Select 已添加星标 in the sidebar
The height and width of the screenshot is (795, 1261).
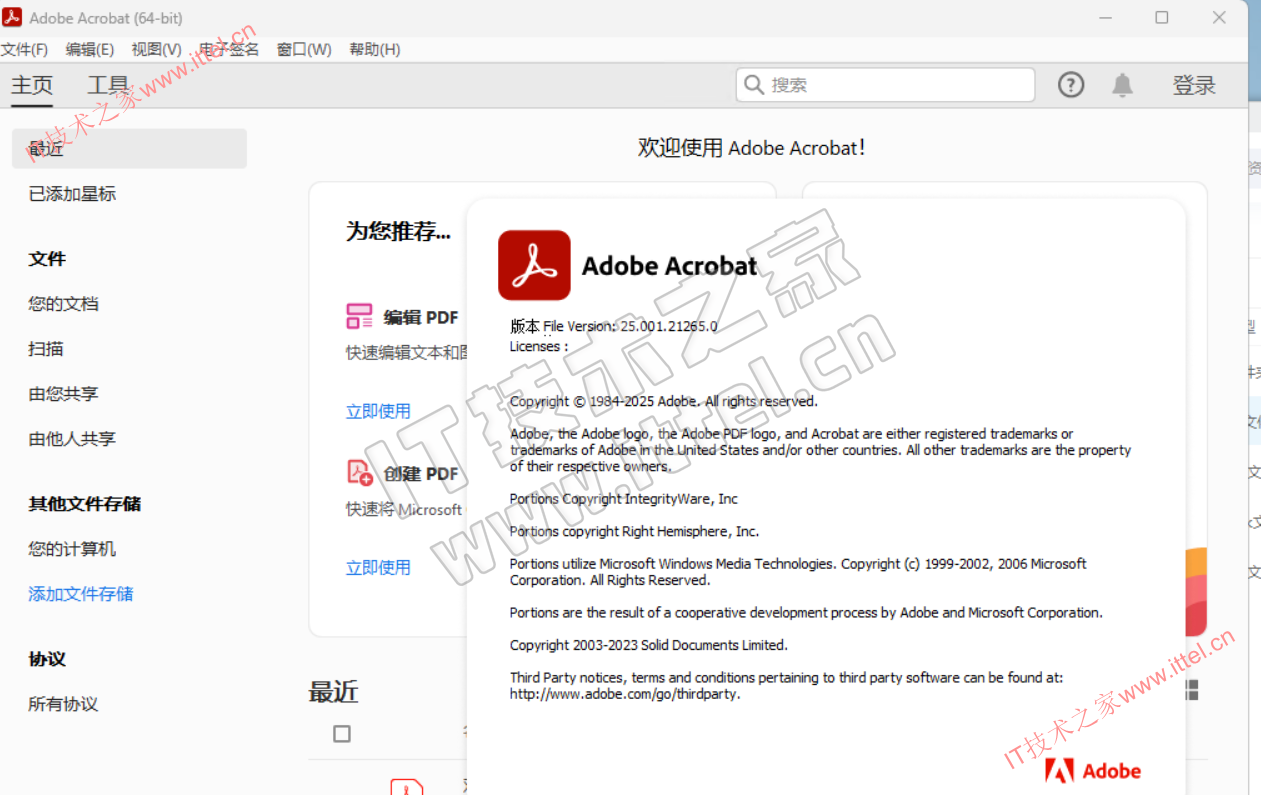(72, 194)
